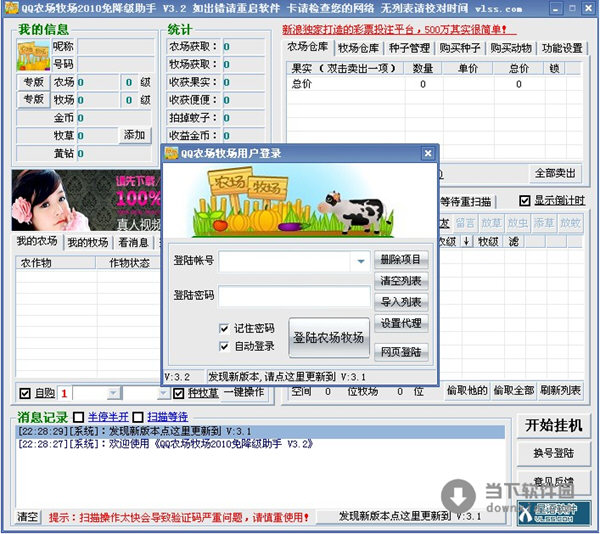
Task: Click the 刷新列表 button
Action: pos(560,391)
